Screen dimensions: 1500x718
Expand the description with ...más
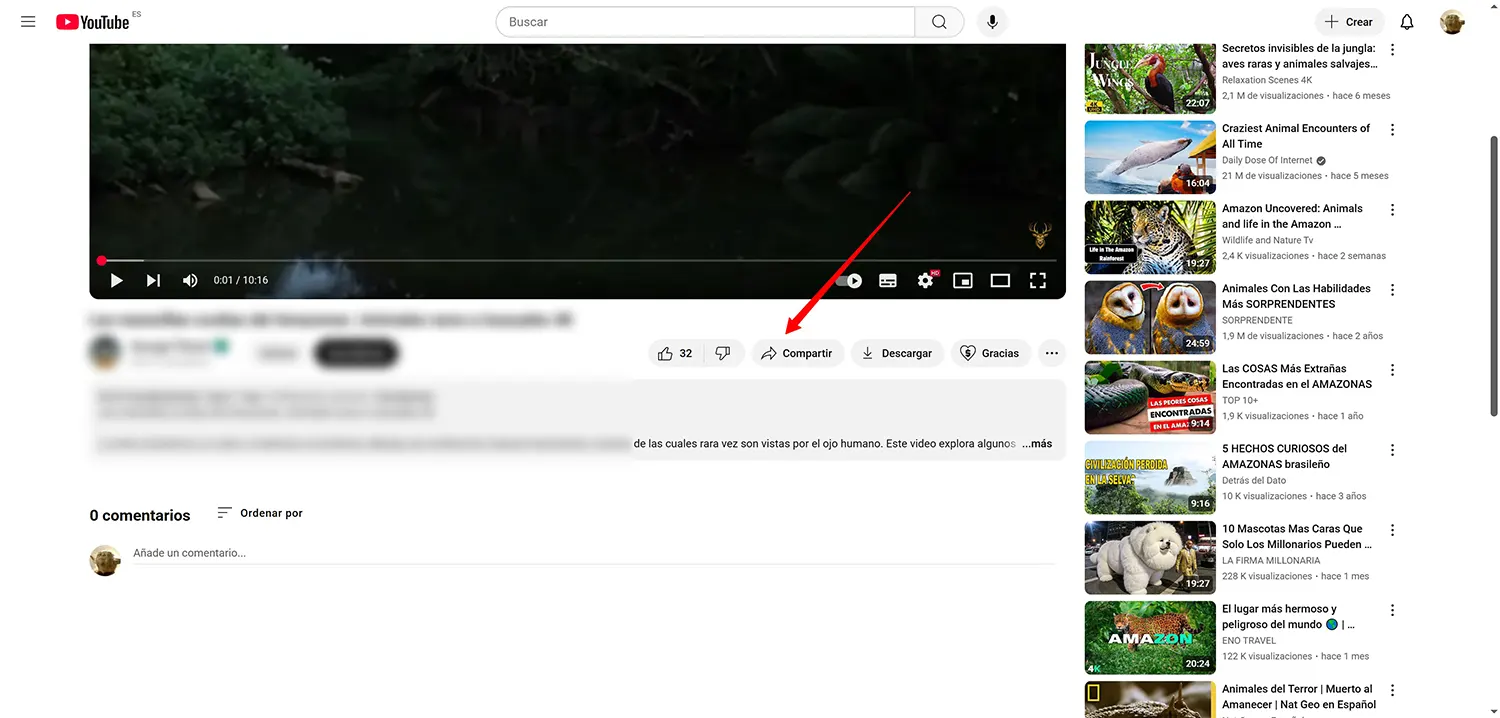pos(1036,443)
